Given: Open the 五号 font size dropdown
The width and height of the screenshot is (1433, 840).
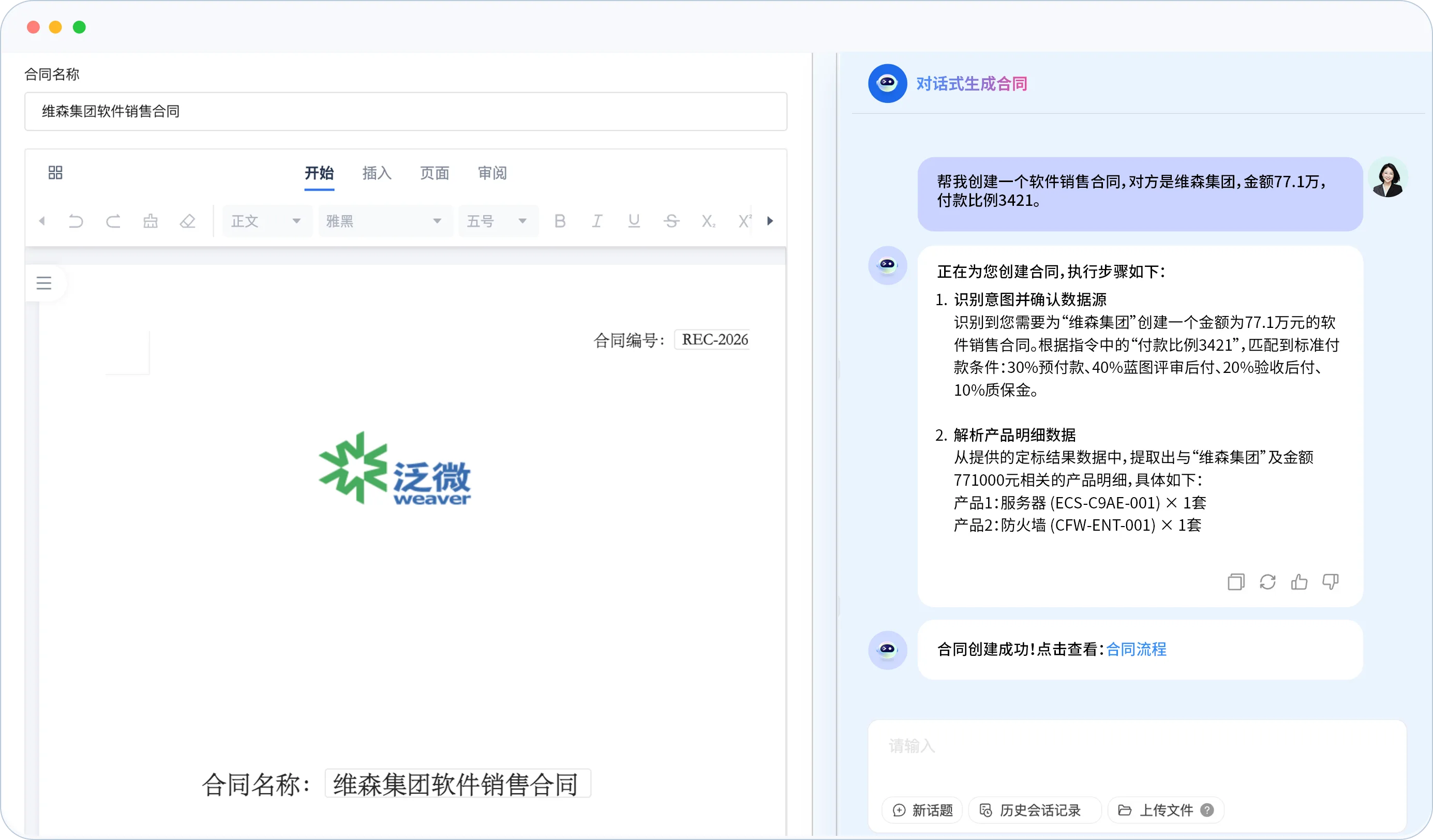Looking at the screenshot, I should (x=498, y=221).
